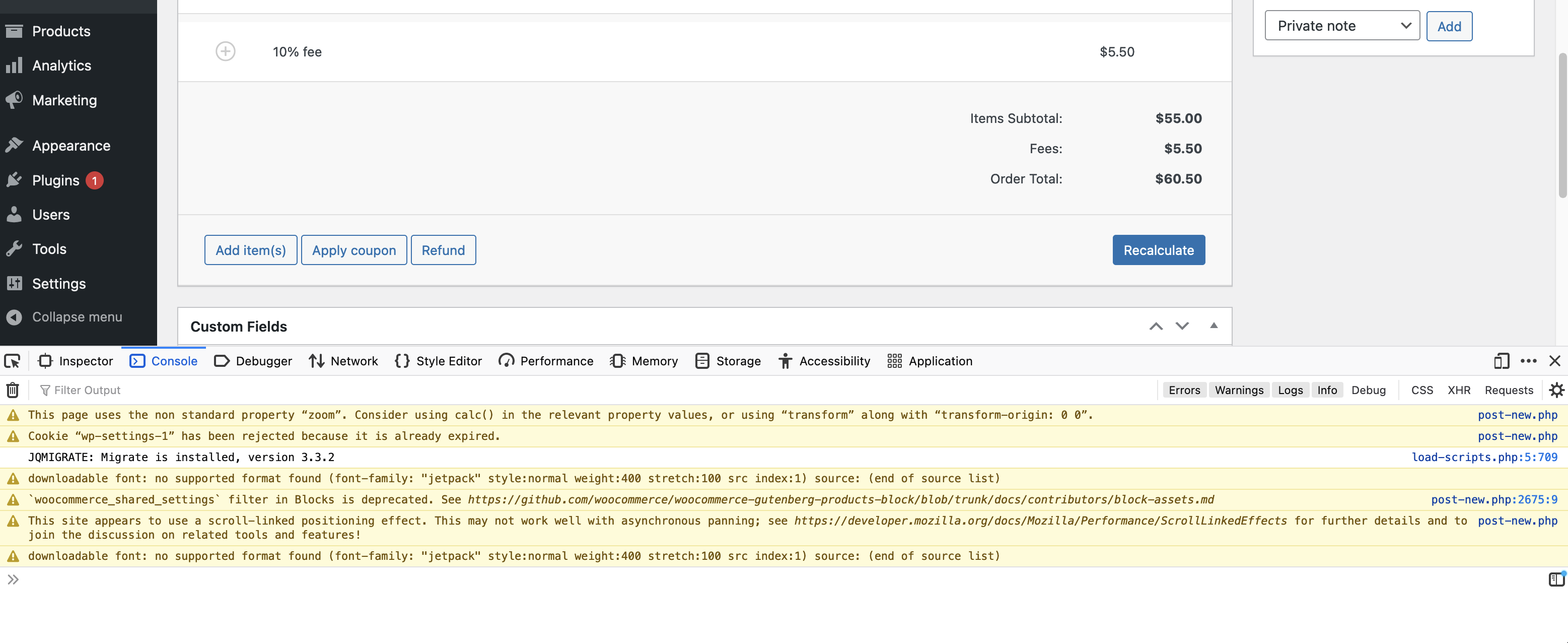Viewport: 1568px width, 643px height.
Task: Enable the Errors console filter
Action: pos(1183,390)
